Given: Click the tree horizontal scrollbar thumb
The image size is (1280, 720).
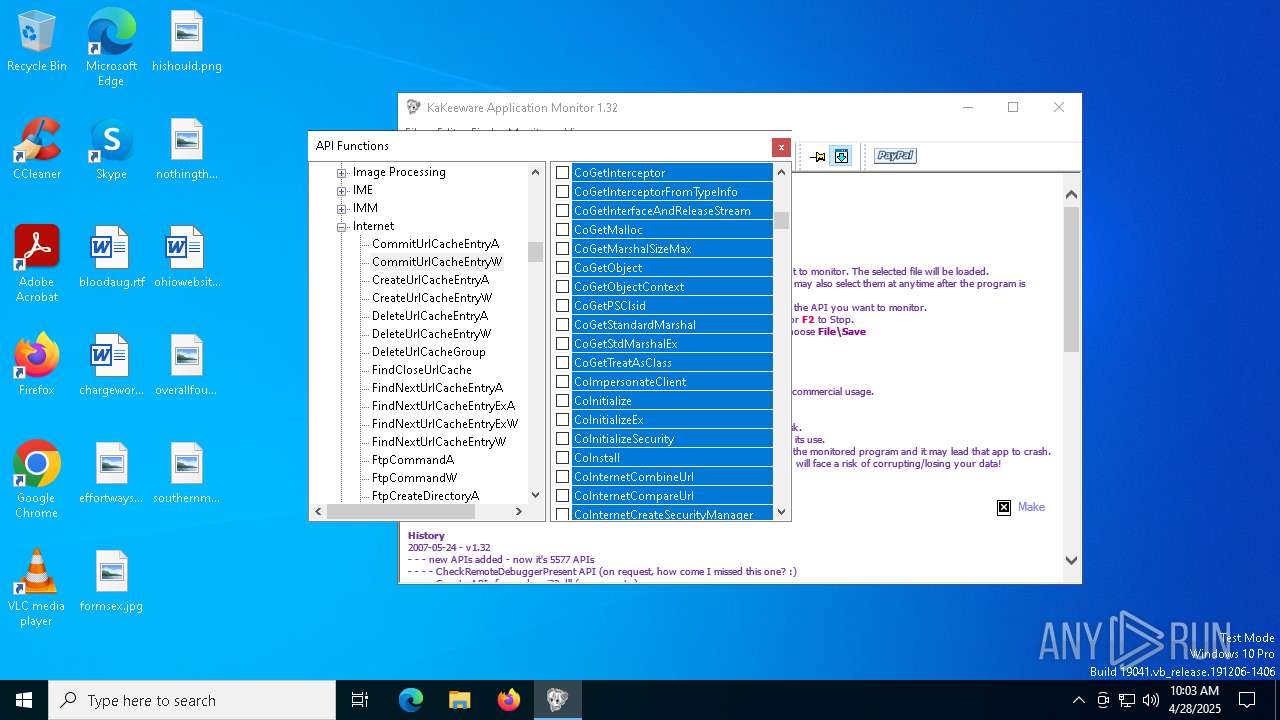Looking at the screenshot, I should click(400, 511).
